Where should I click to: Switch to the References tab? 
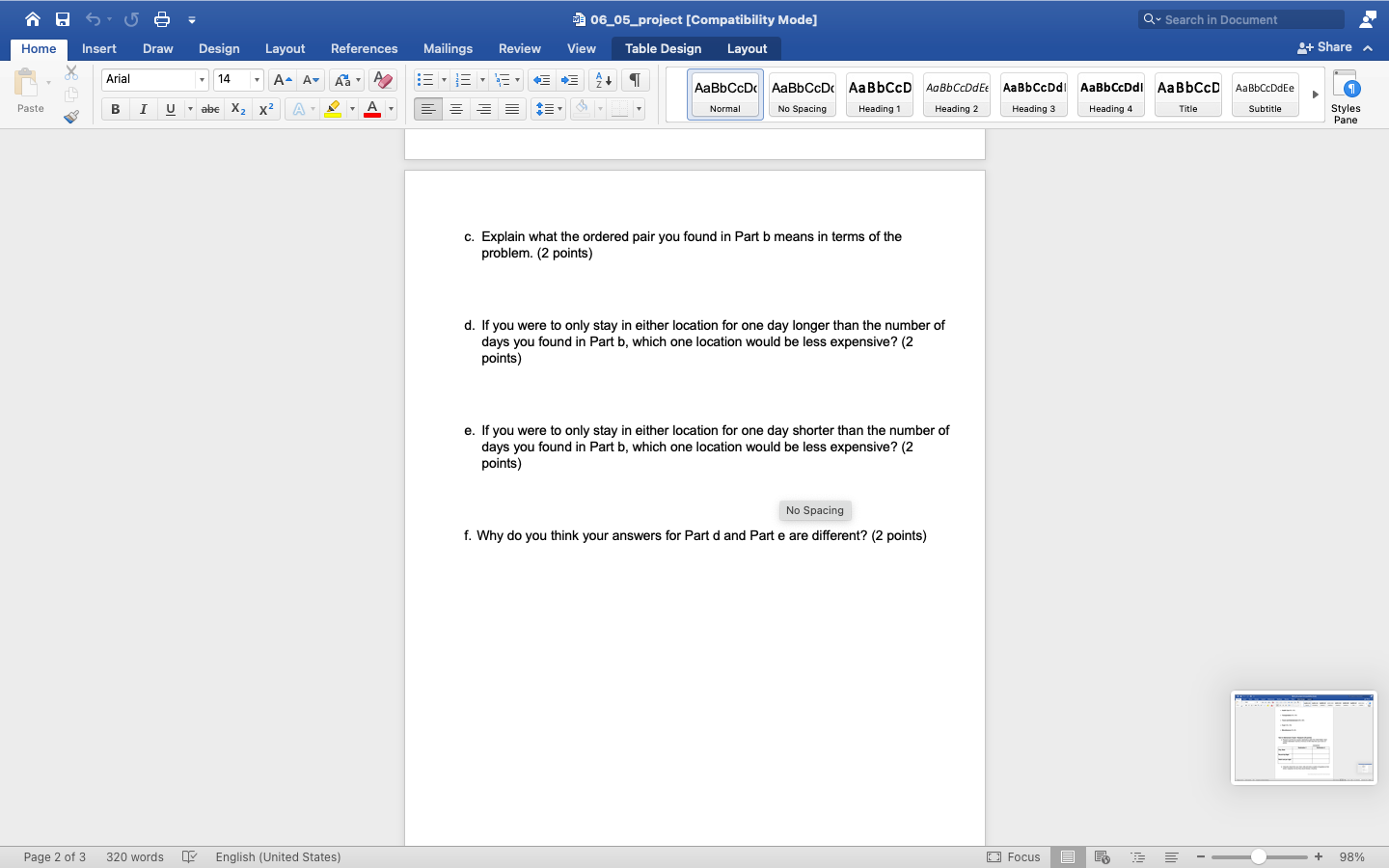pyautogui.click(x=365, y=48)
